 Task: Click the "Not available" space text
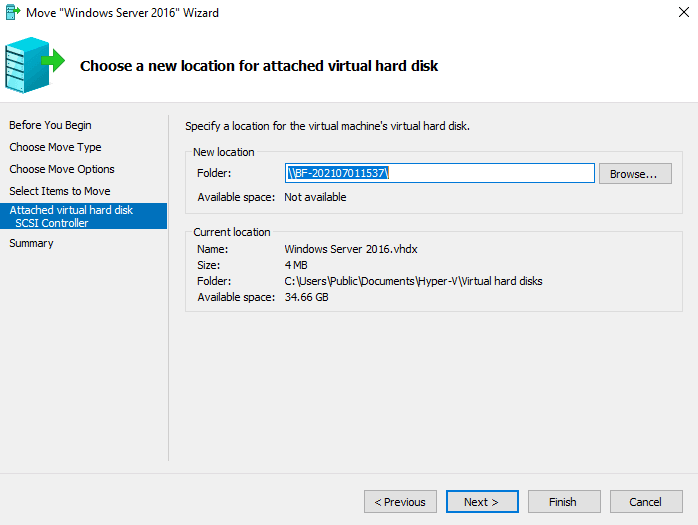(x=315, y=197)
